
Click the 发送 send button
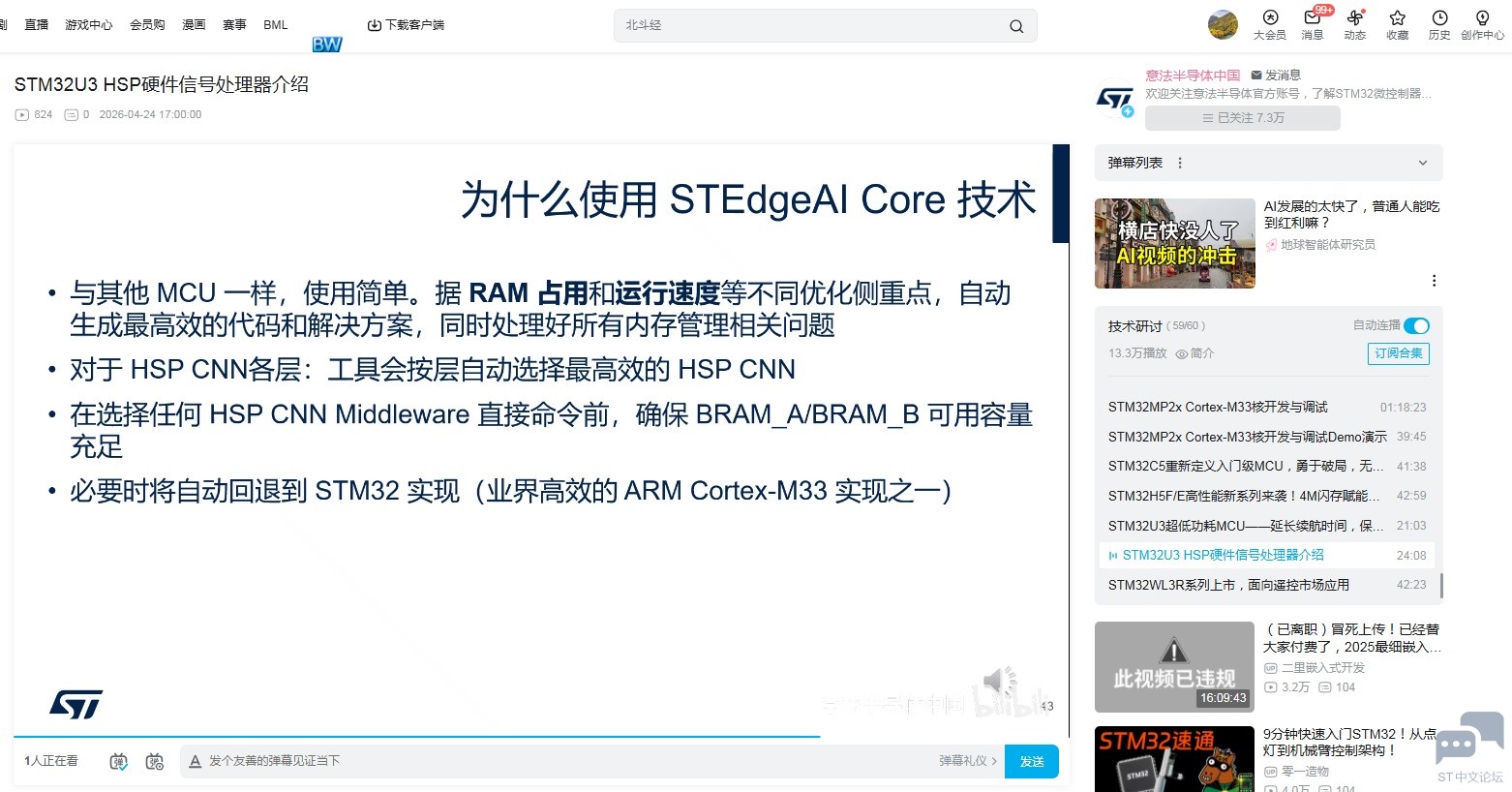[x=1032, y=761]
